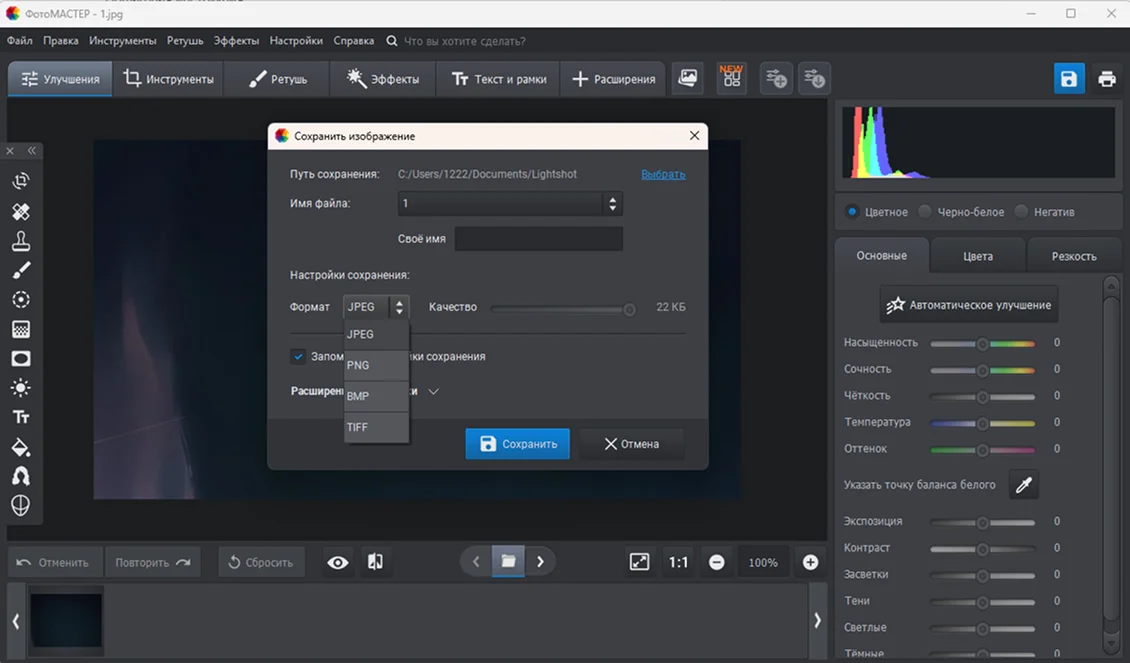Click the Своё имя input field
Screen dimensions: 1130x663
538,239
